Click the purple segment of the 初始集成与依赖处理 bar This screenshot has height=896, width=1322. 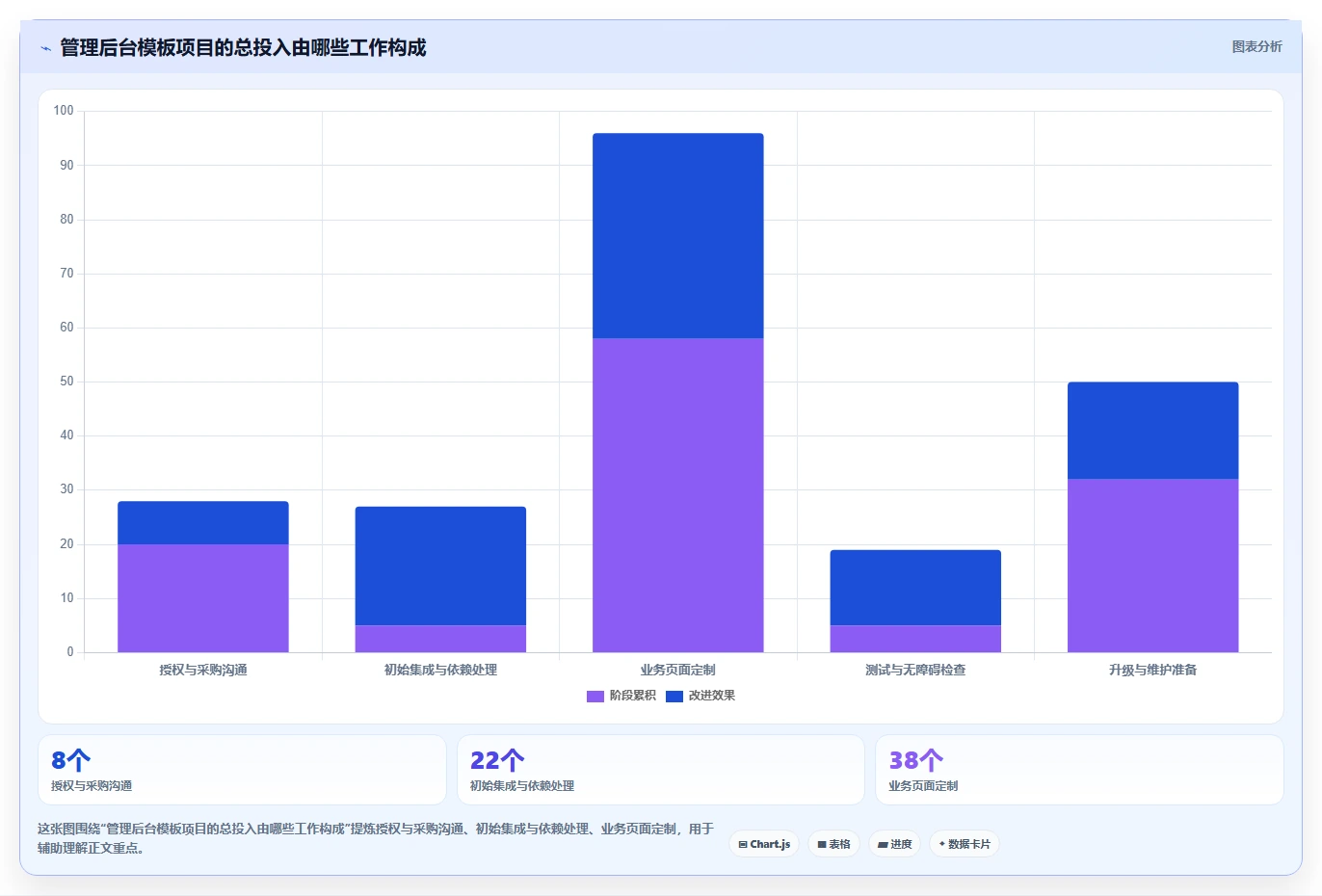click(440, 639)
